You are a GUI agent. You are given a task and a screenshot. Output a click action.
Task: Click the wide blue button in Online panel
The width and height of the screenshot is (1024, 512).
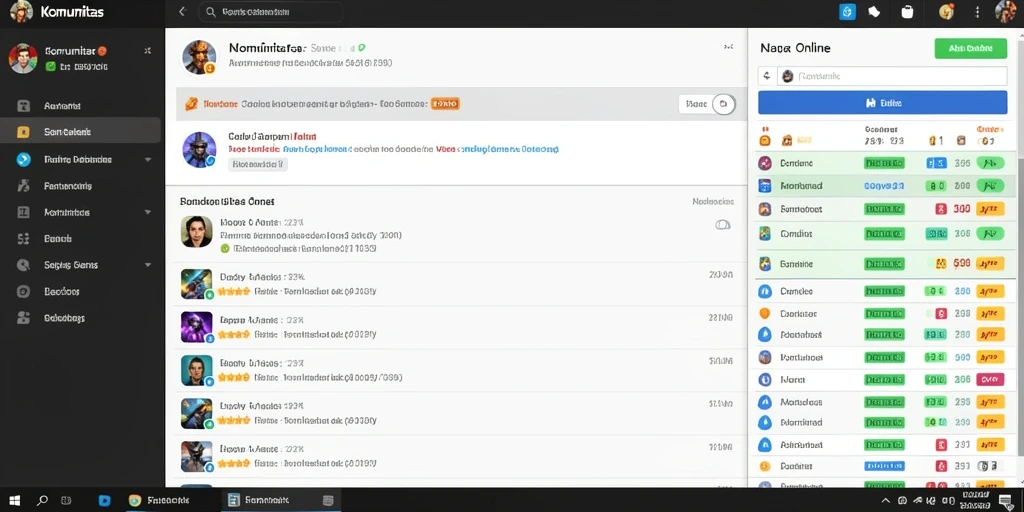tap(882, 103)
